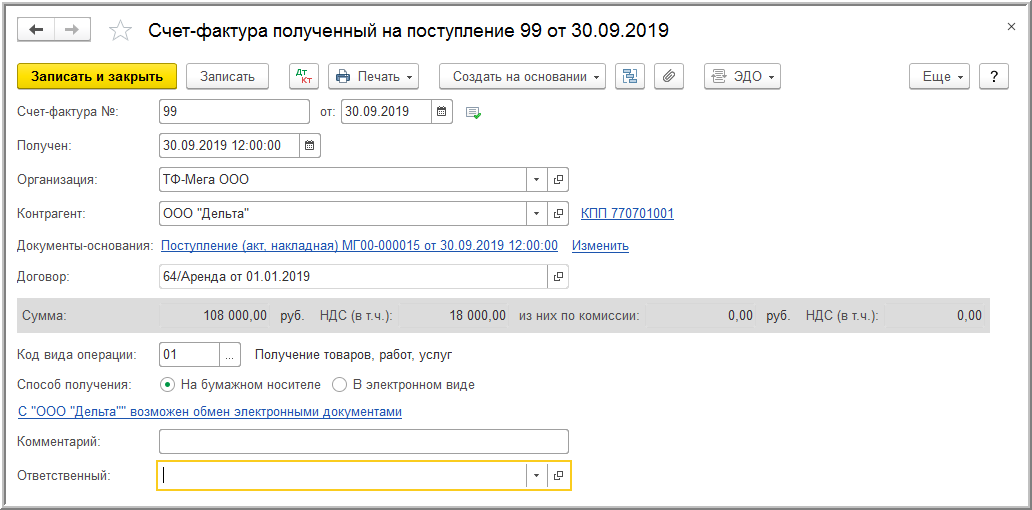Open the Договор field details icon
The width and height of the screenshot is (1032, 510).
click(558, 277)
